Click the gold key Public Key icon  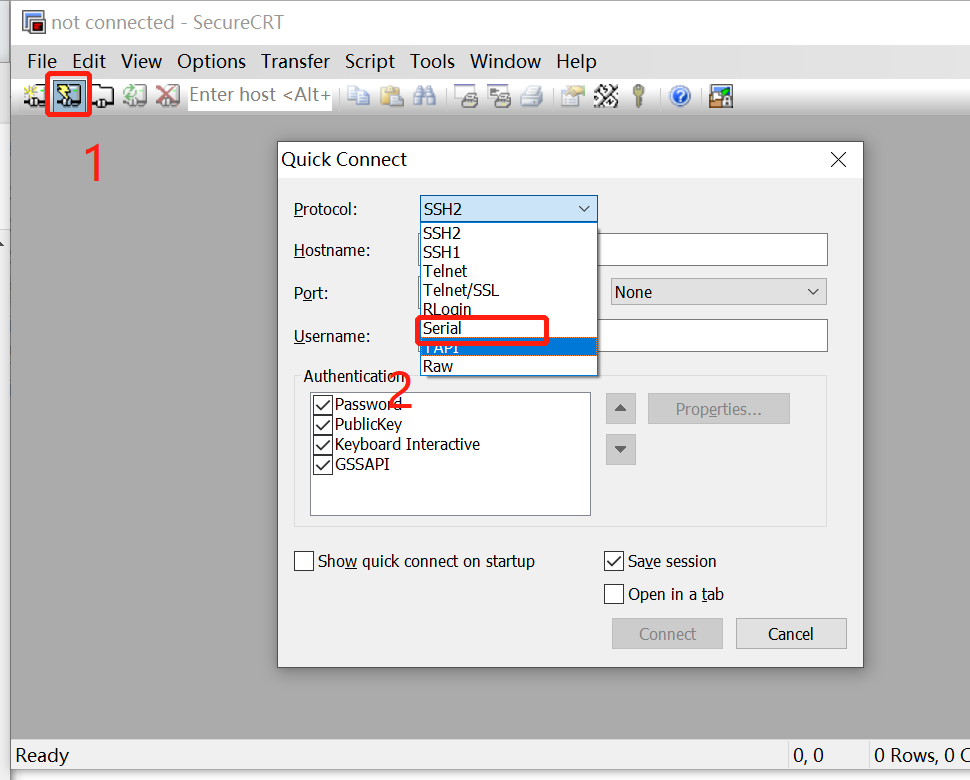[x=639, y=96]
